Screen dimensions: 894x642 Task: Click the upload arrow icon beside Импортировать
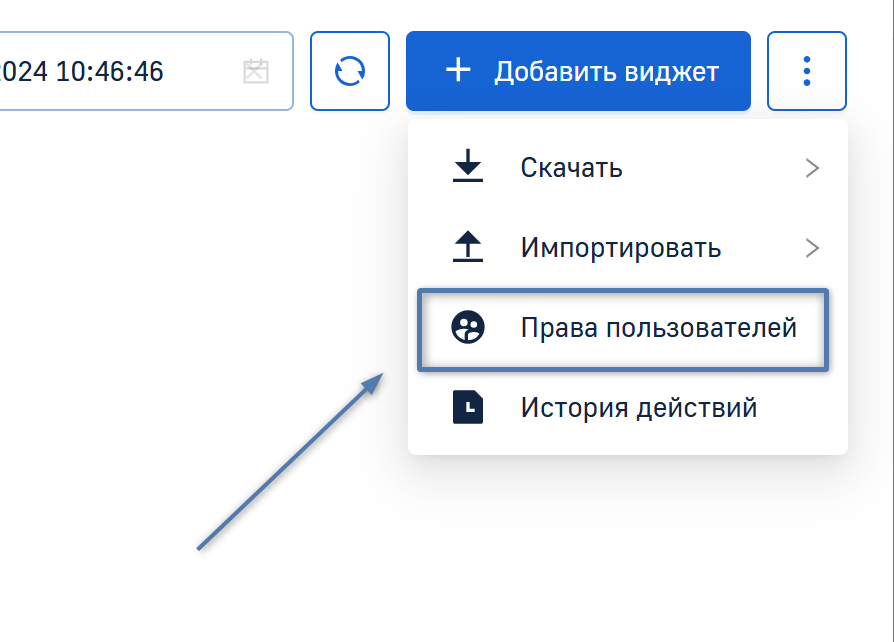pyautogui.click(x=467, y=247)
